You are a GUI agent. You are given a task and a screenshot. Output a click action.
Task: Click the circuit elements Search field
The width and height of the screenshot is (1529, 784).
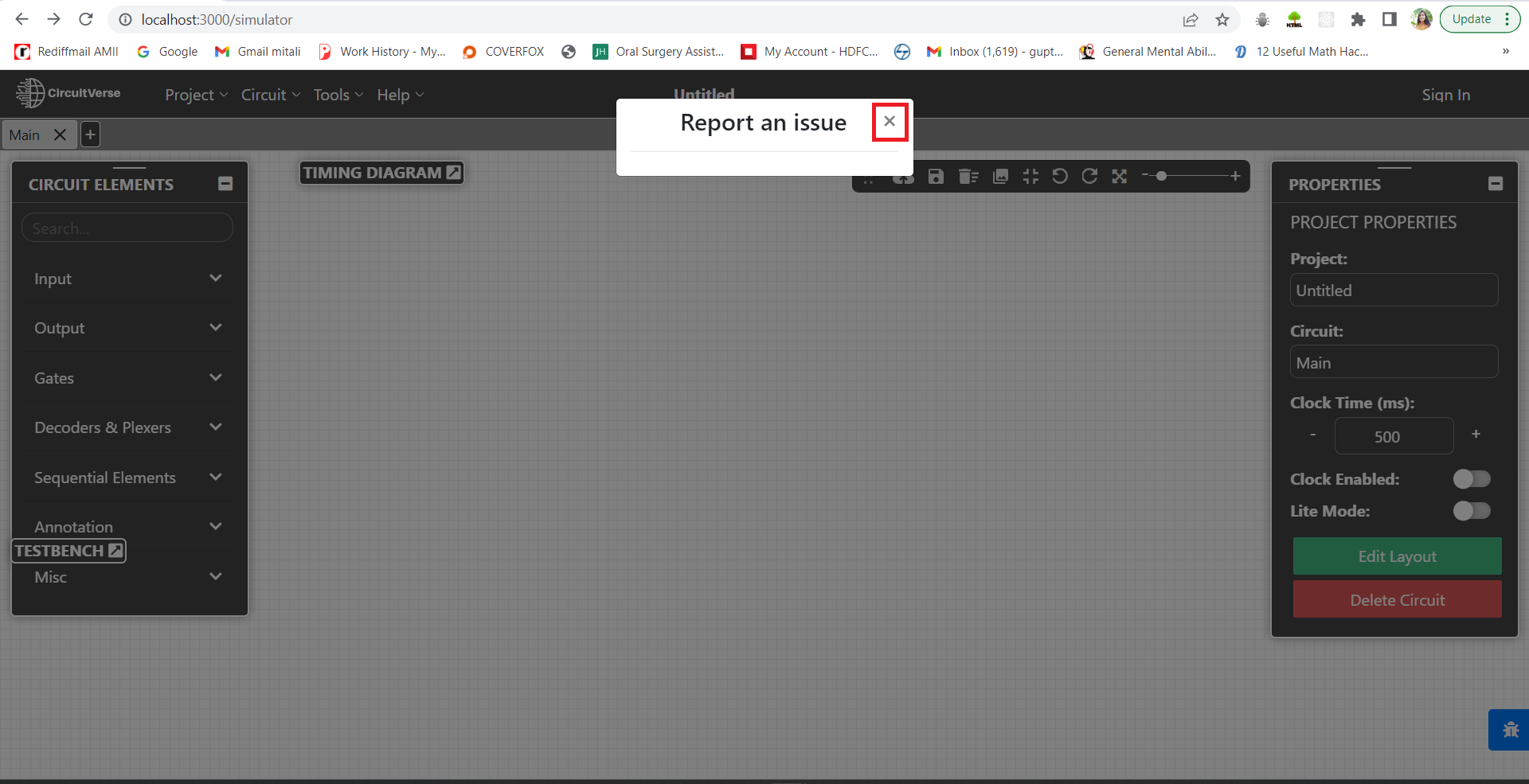[x=127, y=228]
